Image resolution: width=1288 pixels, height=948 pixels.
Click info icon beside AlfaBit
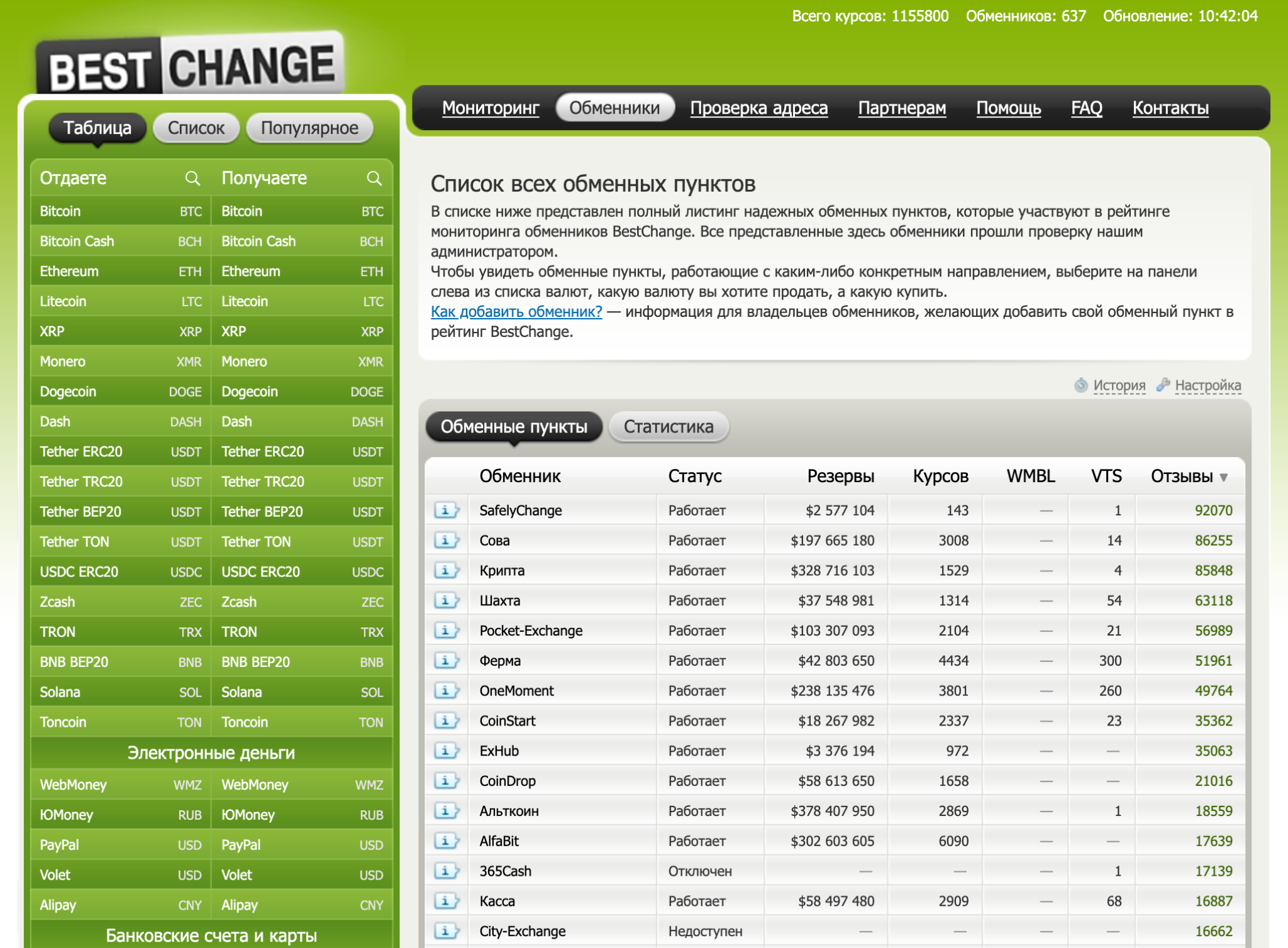click(x=447, y=841)
